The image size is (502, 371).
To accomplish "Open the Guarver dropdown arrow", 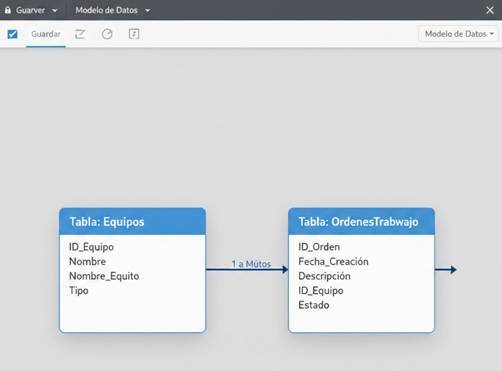I will (x=55, y=11).
